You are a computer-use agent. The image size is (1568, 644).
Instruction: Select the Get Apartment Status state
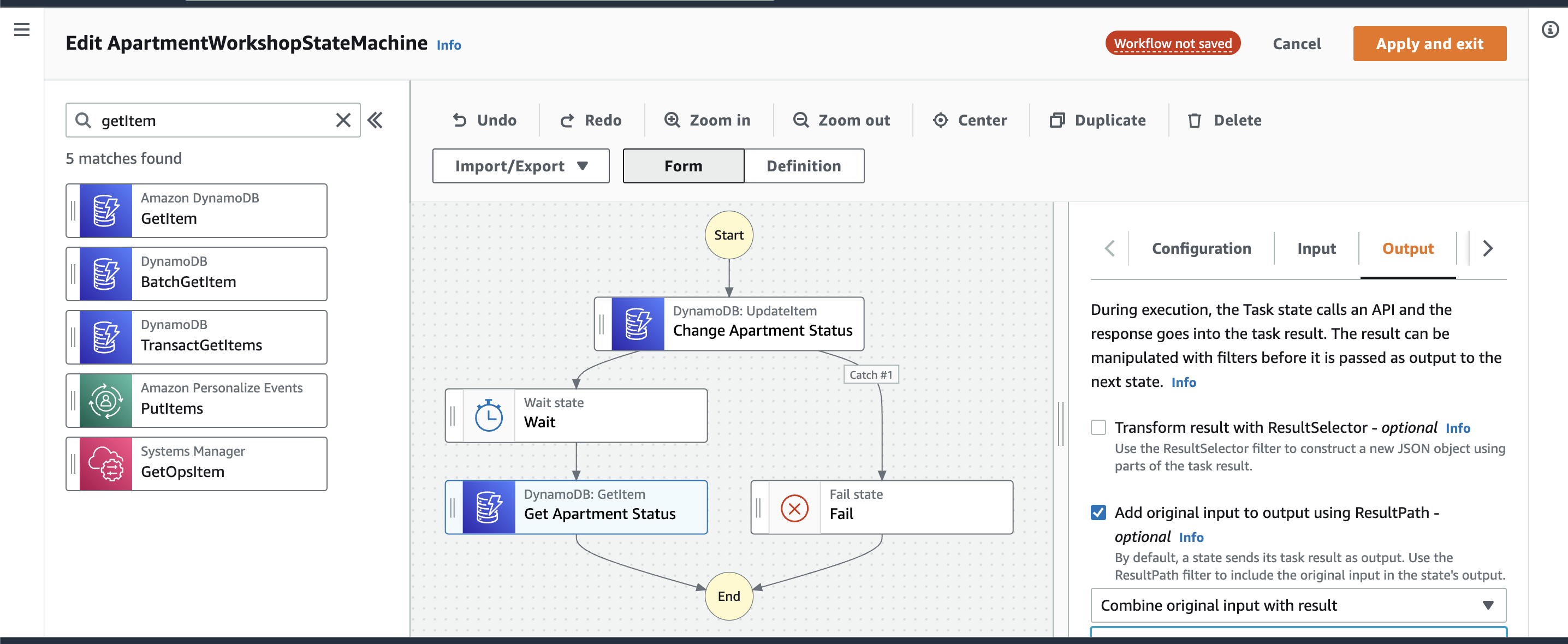[x=576, y=507]
